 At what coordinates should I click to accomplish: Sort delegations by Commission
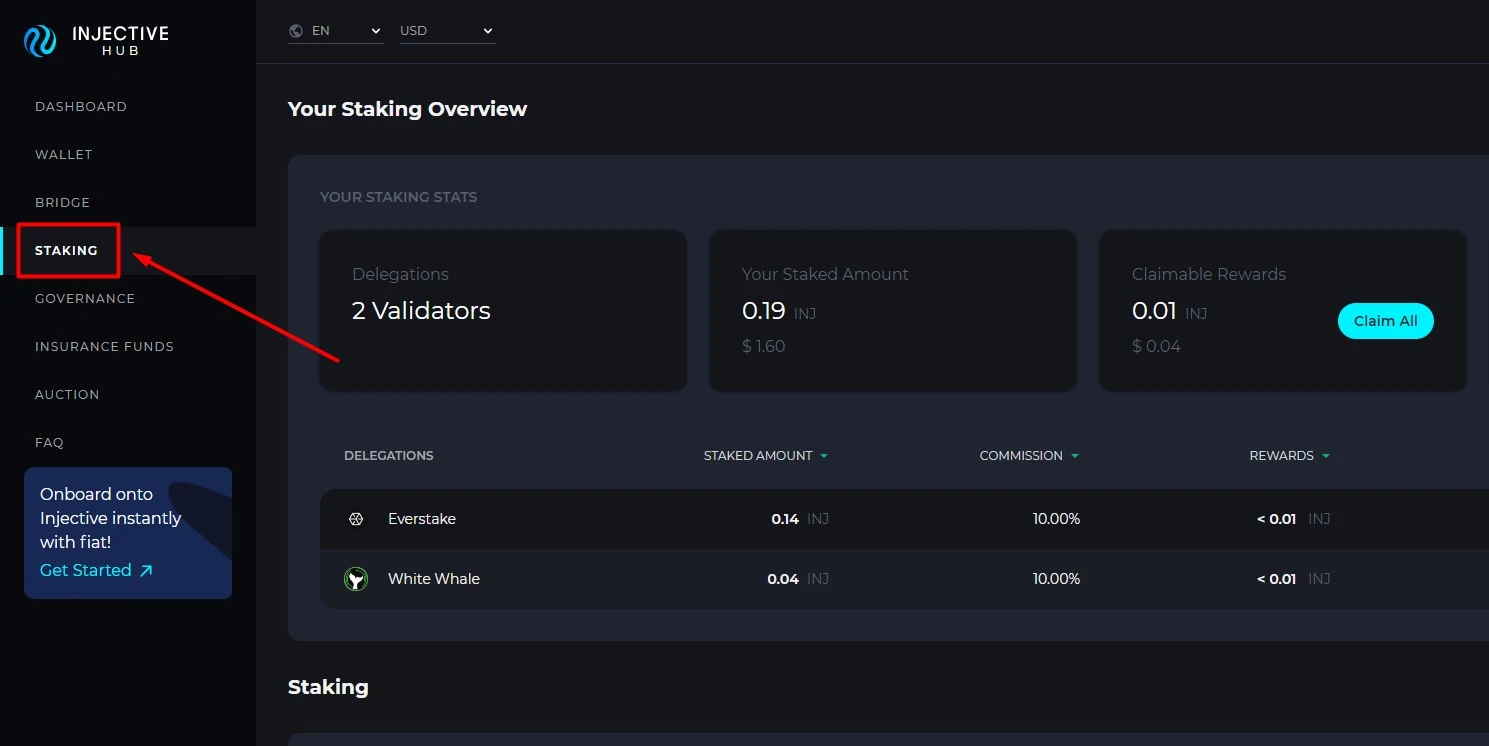pyautogui.click(x=1029, y=455)
